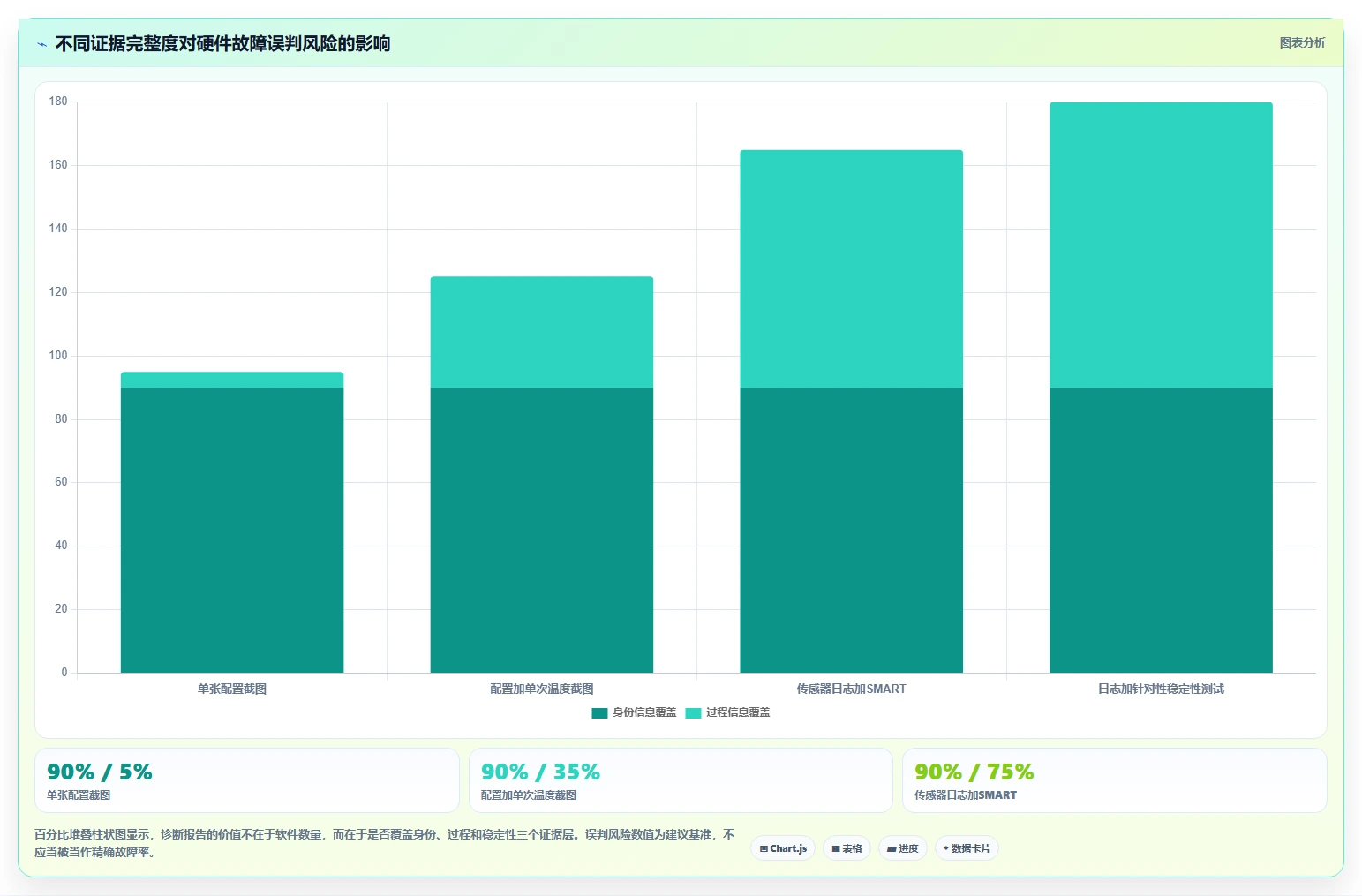This screenshot has height=896, width=1362.
Task: Click the x-axis label 配置加单次温度截图
Action: [x=542, y=689]
